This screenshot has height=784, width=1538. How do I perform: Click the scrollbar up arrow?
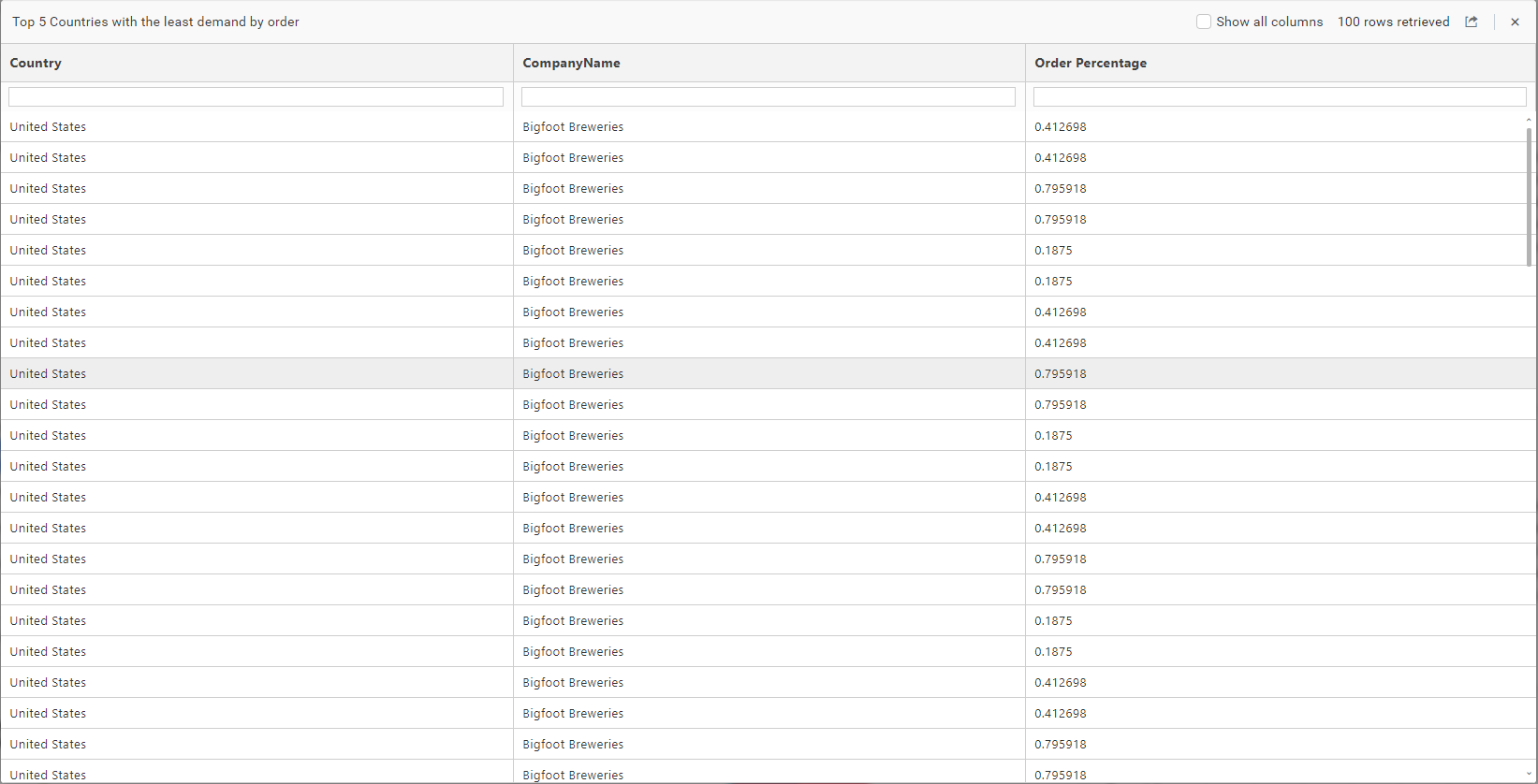1530,120
